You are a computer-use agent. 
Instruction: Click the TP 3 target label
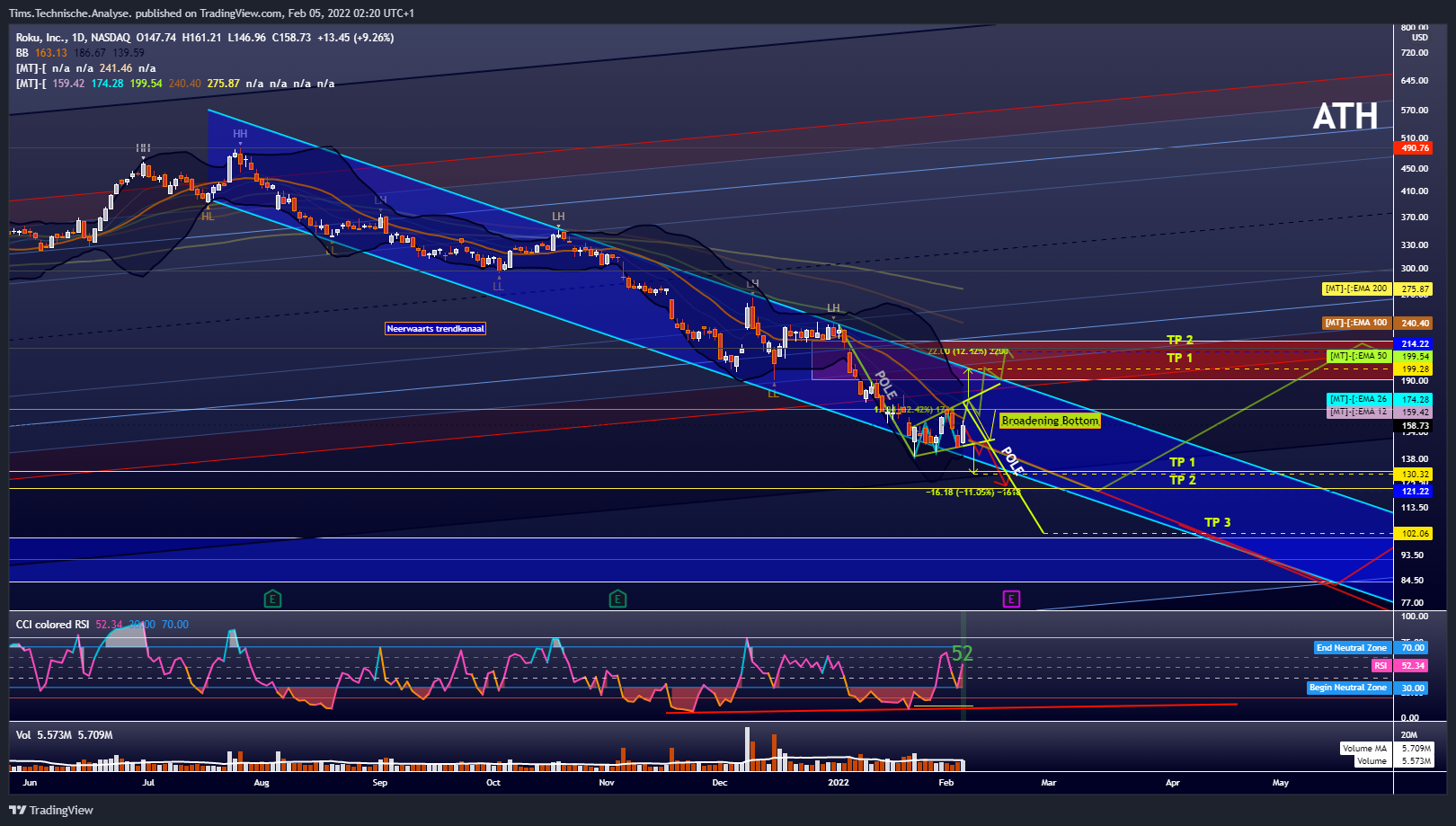(x=1218, y=522)
